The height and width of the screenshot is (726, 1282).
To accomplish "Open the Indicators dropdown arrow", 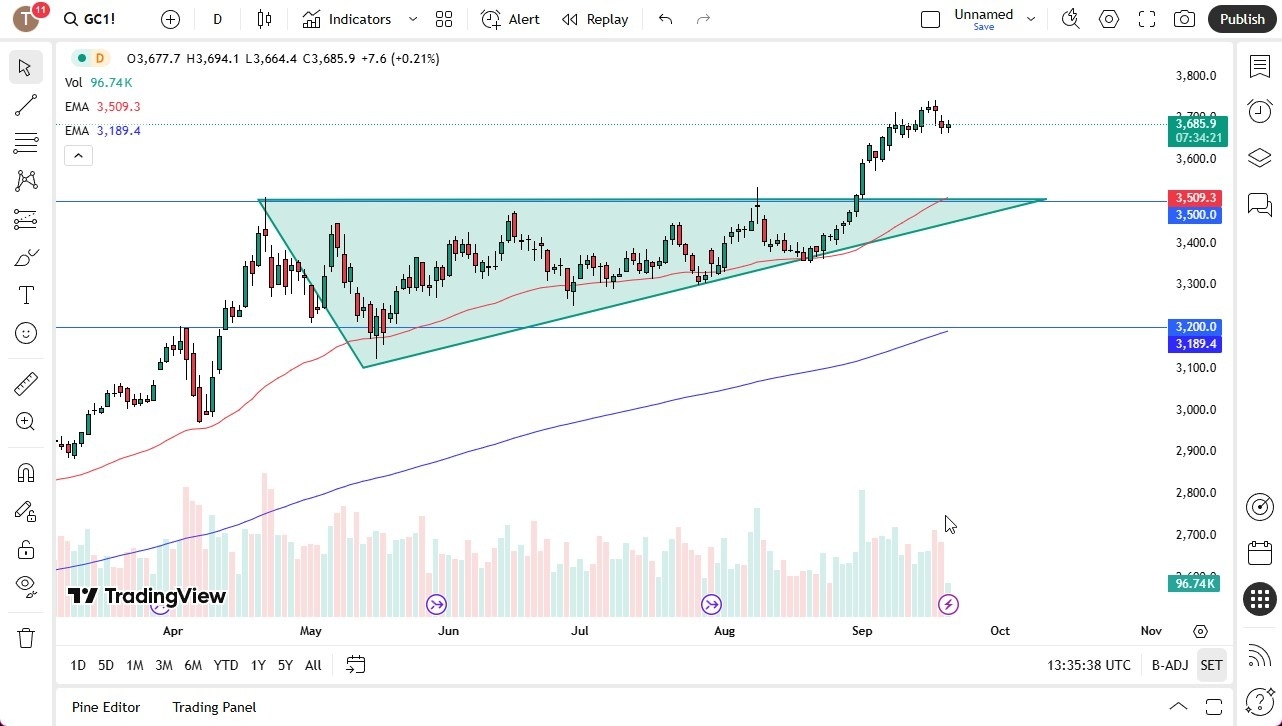I will pyautogui.click(x=411, y=19).
